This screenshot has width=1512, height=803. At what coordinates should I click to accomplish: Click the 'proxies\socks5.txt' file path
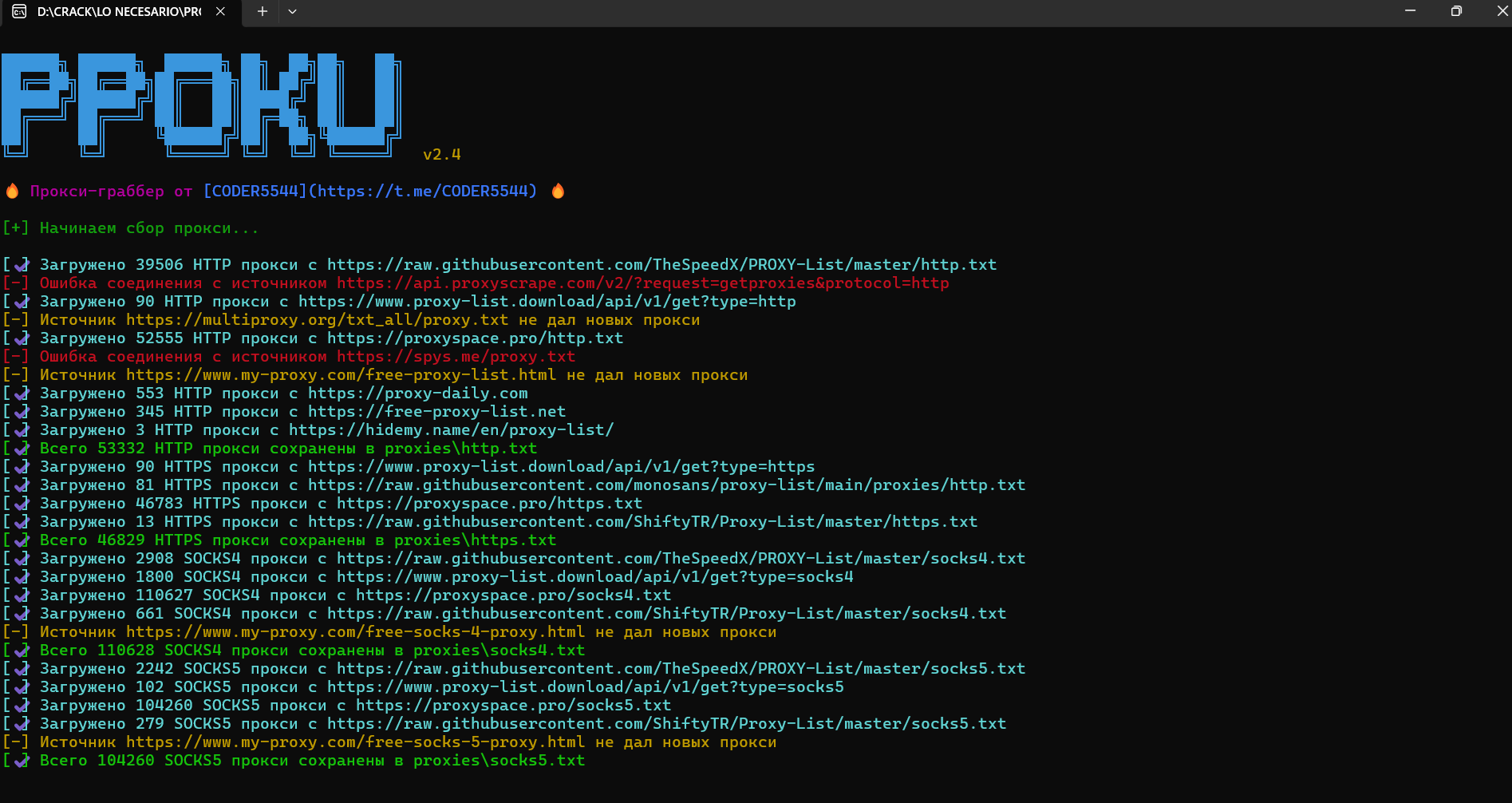coord(499,760)
